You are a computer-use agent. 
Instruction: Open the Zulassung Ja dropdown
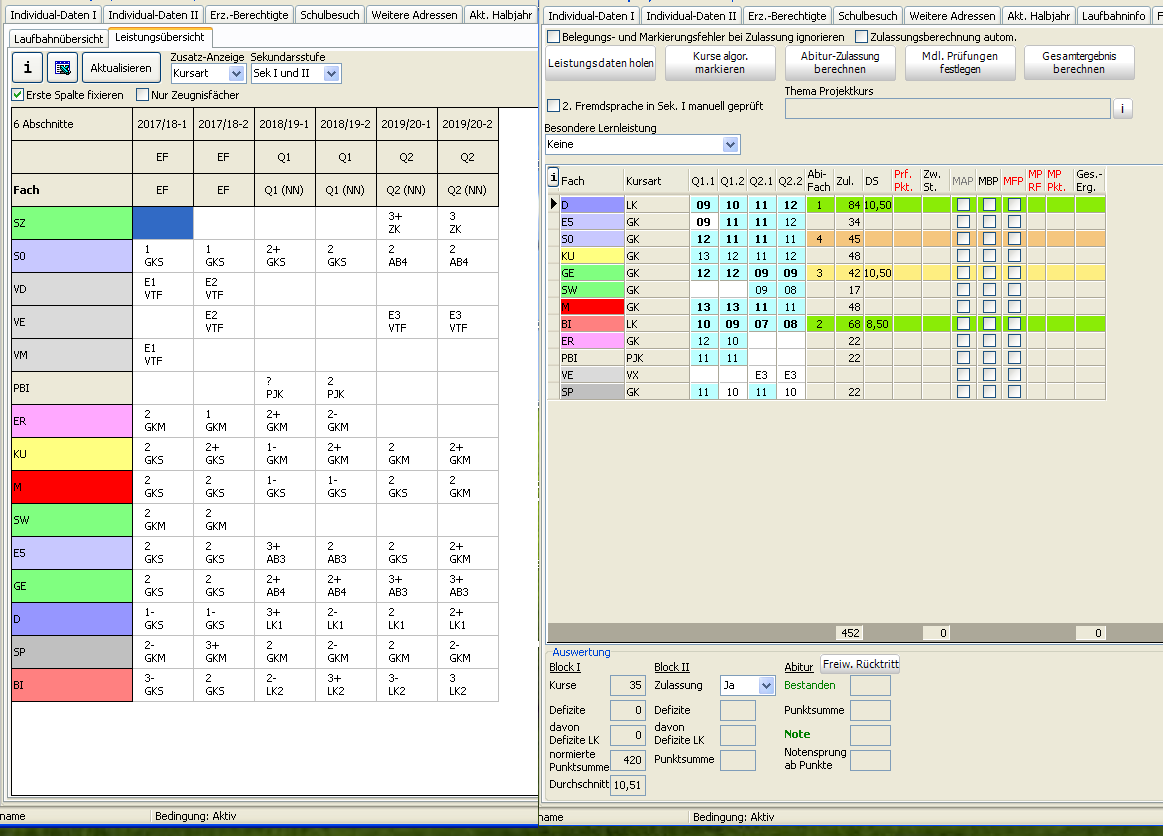[x=766, y=686]
